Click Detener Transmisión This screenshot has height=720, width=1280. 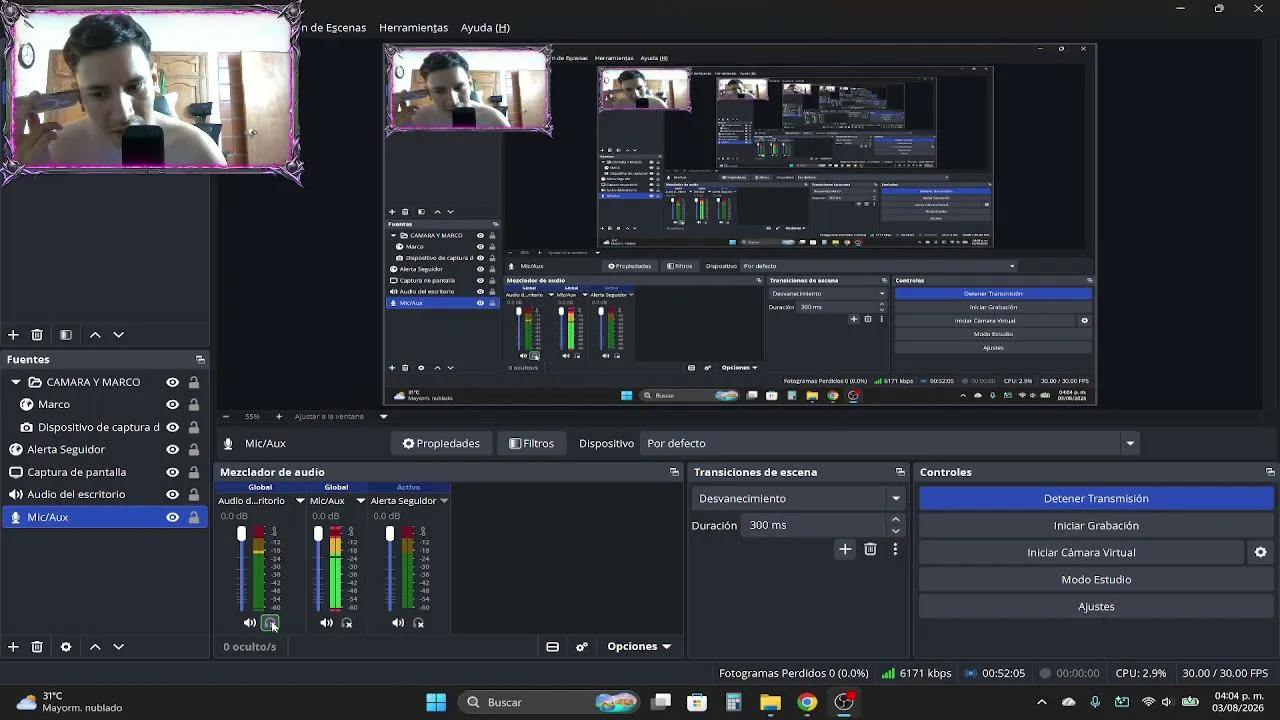click(1096, 498)
